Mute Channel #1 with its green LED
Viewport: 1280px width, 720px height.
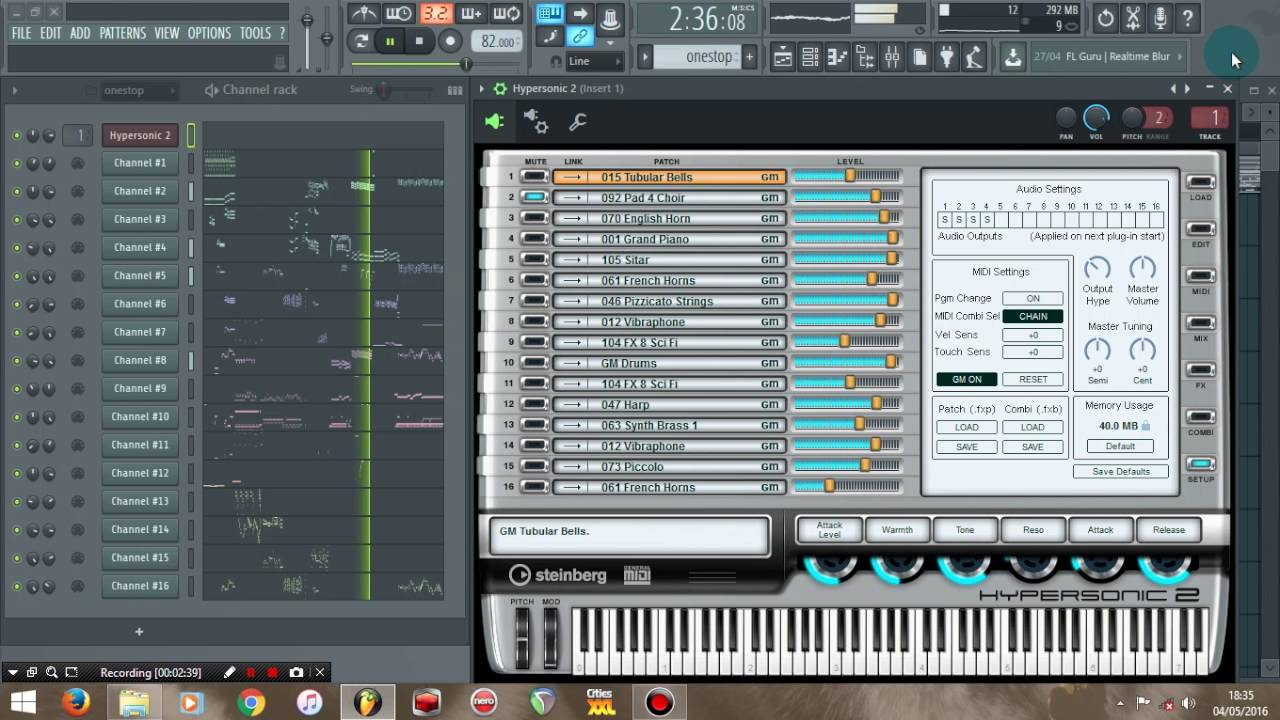tap(16, 163)
